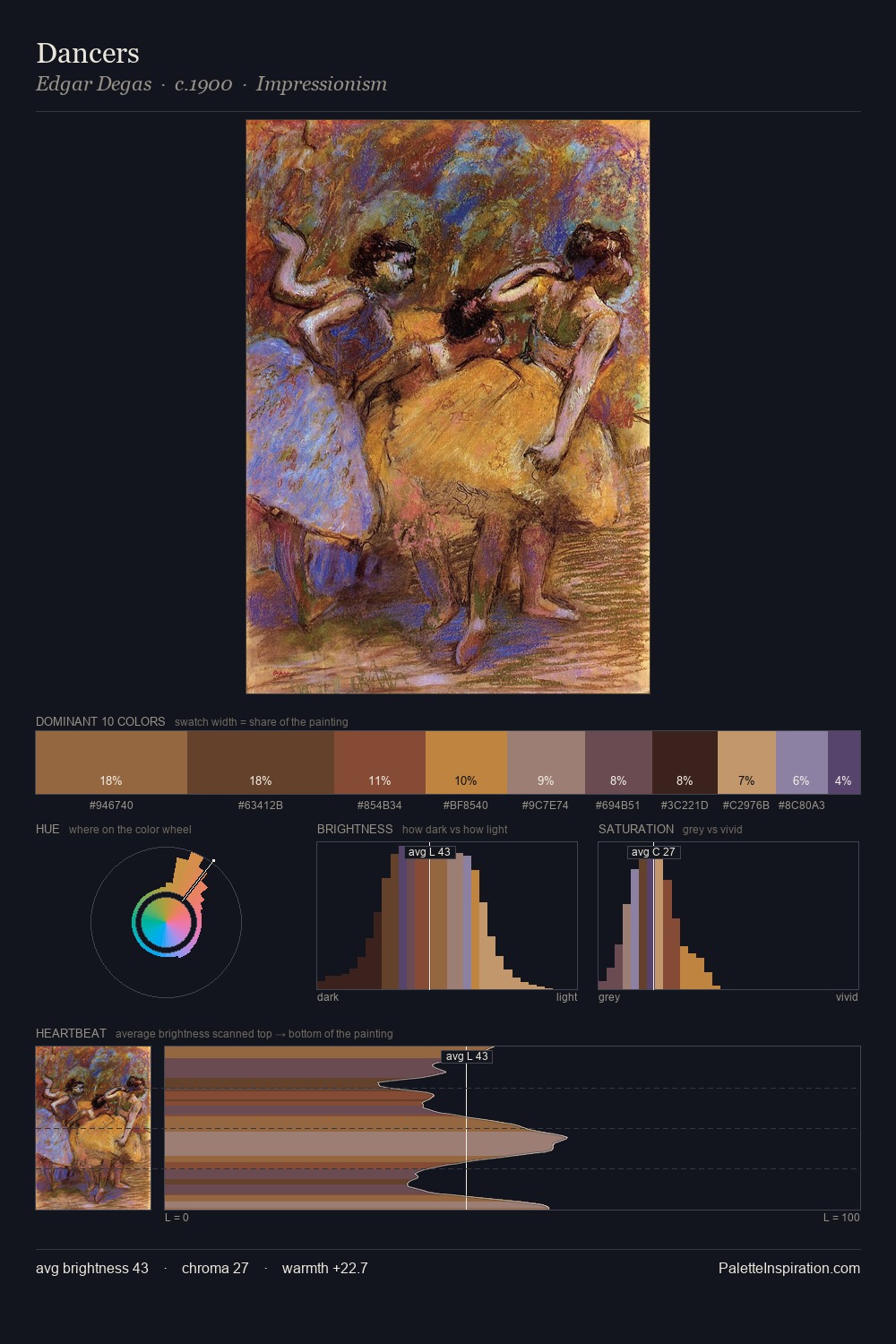Viewport: 896px width, 1344px height.
Task: Pick the 6% lavender swatch #8C80A3
Action: click(x=801, y=762)
